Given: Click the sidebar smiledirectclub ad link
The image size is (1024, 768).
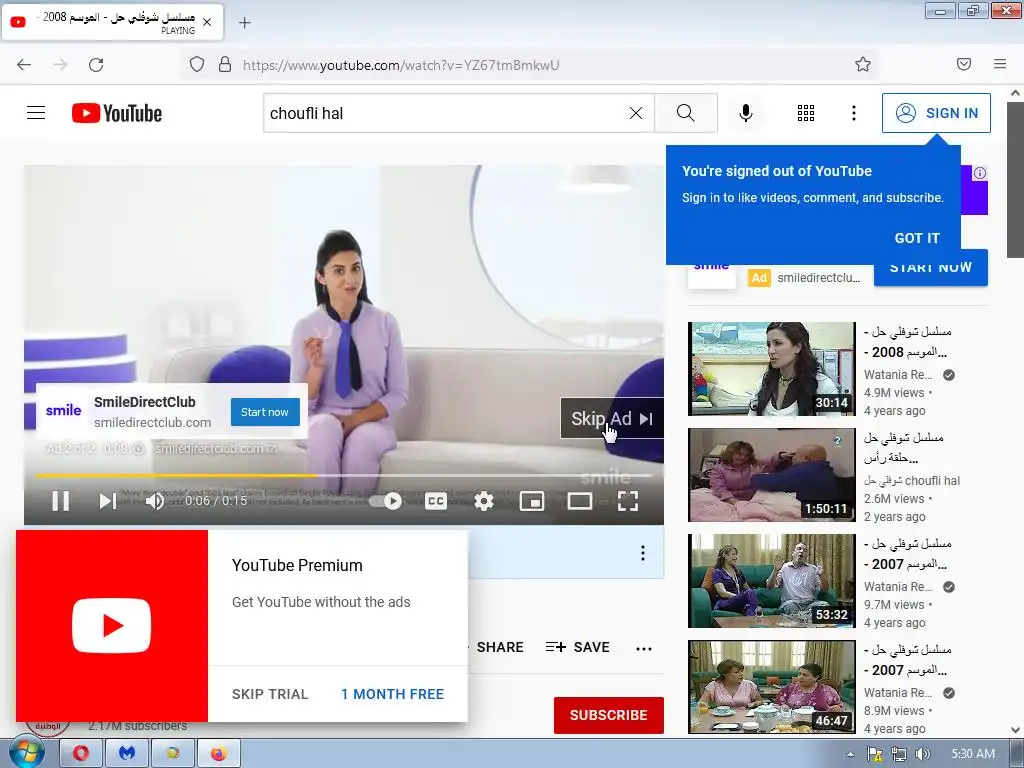Looking at the screenshot, I should [818, 278].
